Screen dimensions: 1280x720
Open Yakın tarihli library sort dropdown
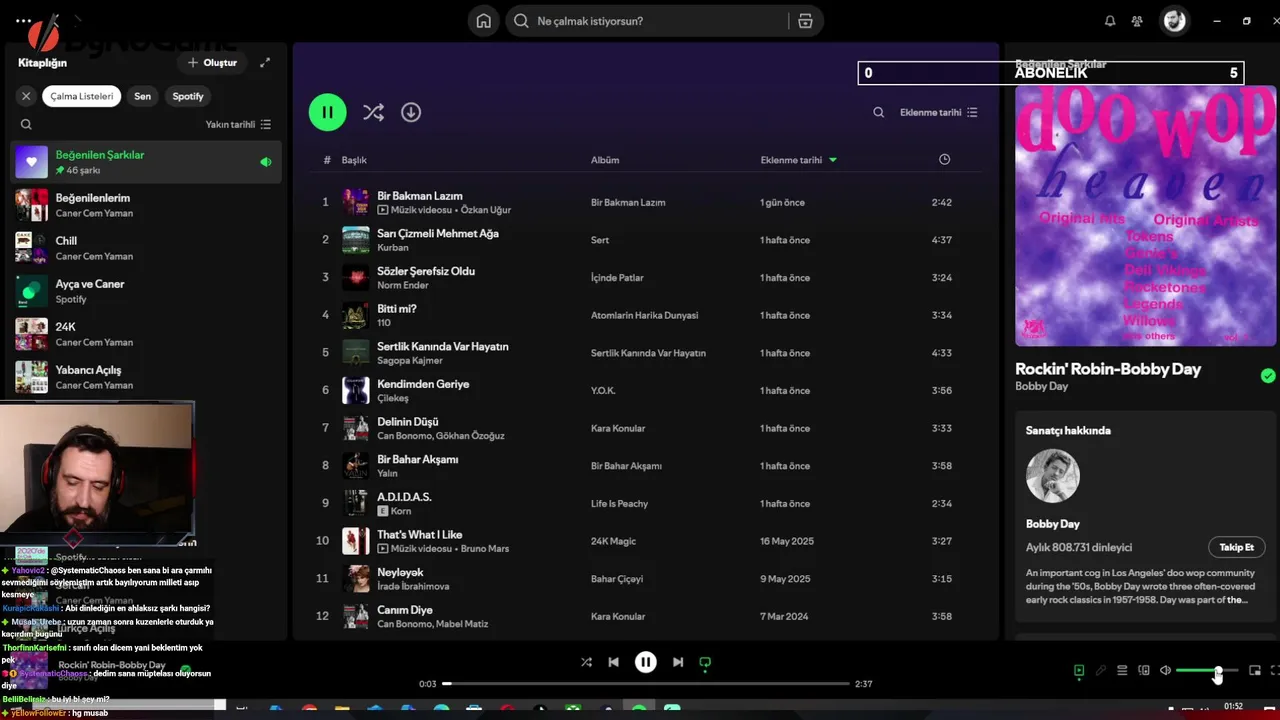238,124
